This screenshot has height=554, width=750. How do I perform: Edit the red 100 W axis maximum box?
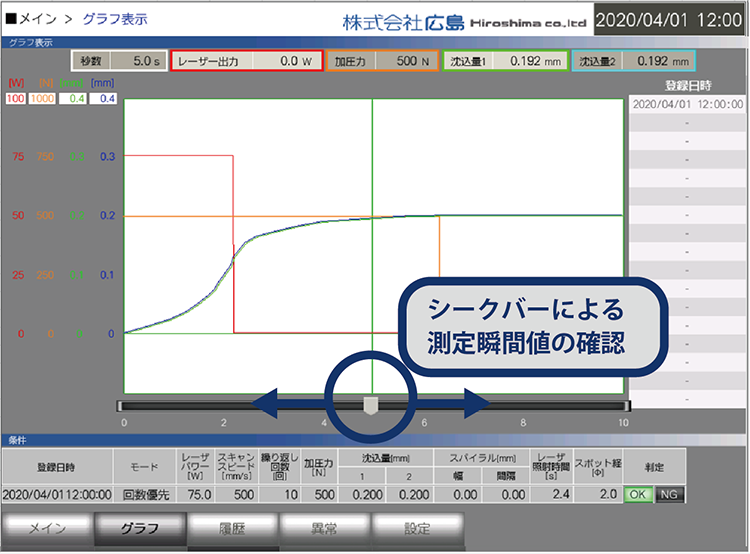click(16, 99)
